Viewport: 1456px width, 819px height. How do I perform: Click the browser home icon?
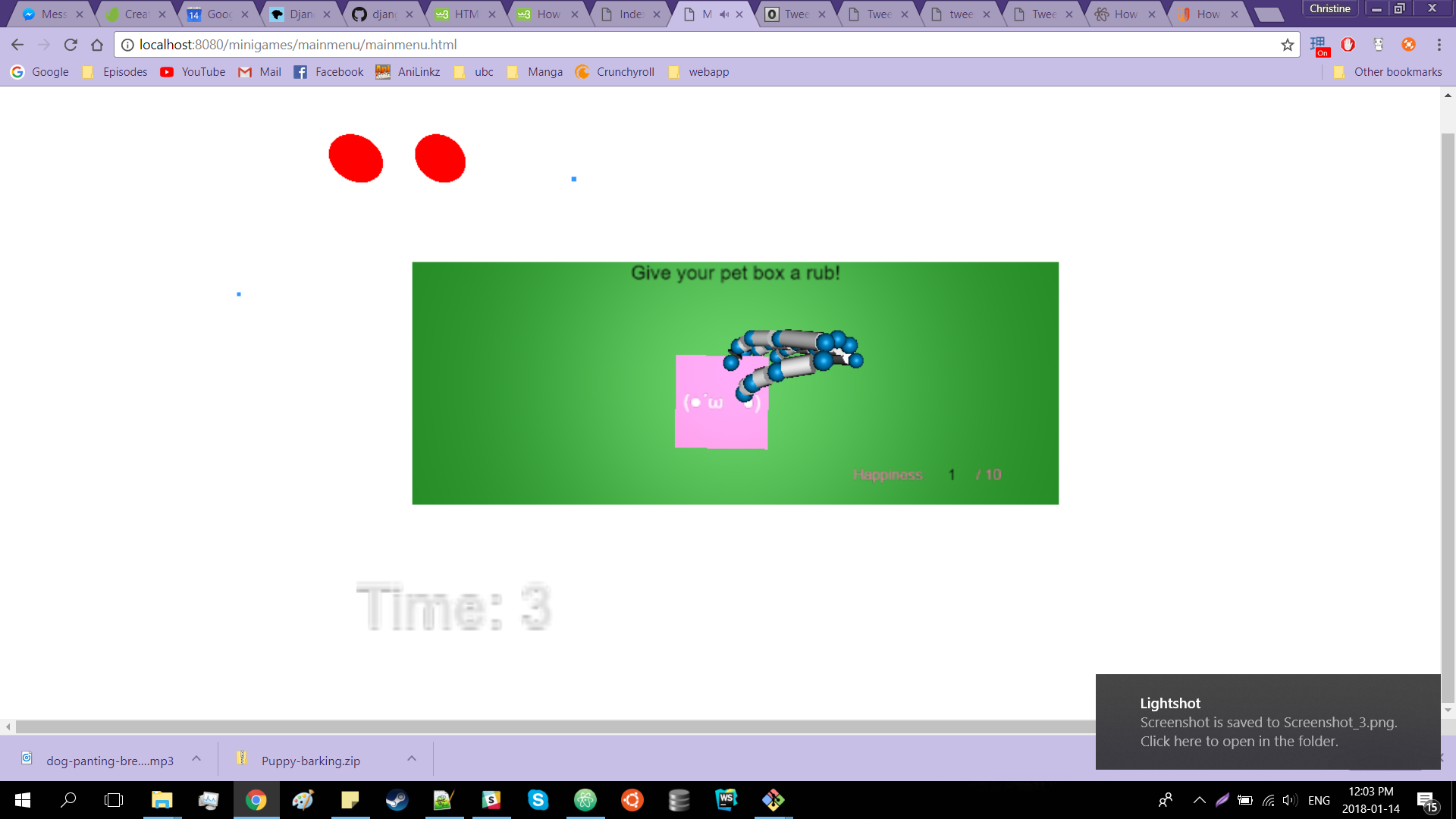[97, 45]
